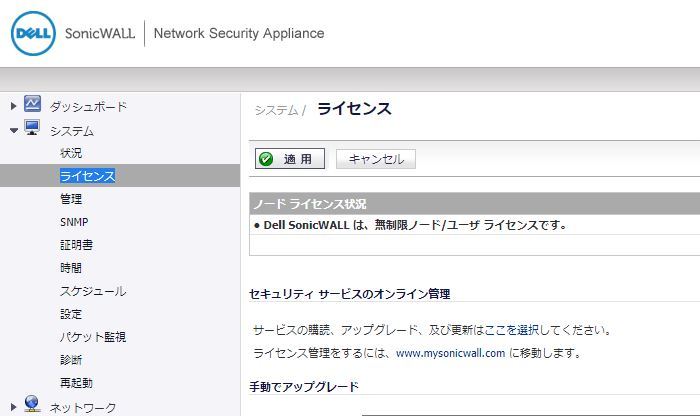Viewport: 700px width, 416px height.
Task: Click the システム monitor icon
Action: click(32, 128)
